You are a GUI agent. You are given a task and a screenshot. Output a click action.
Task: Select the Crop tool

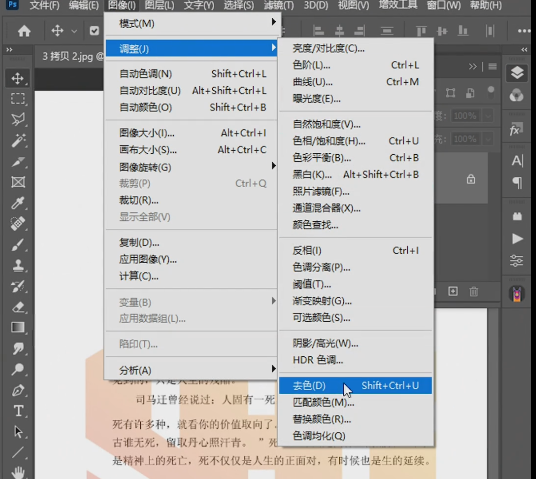point(18,161)
